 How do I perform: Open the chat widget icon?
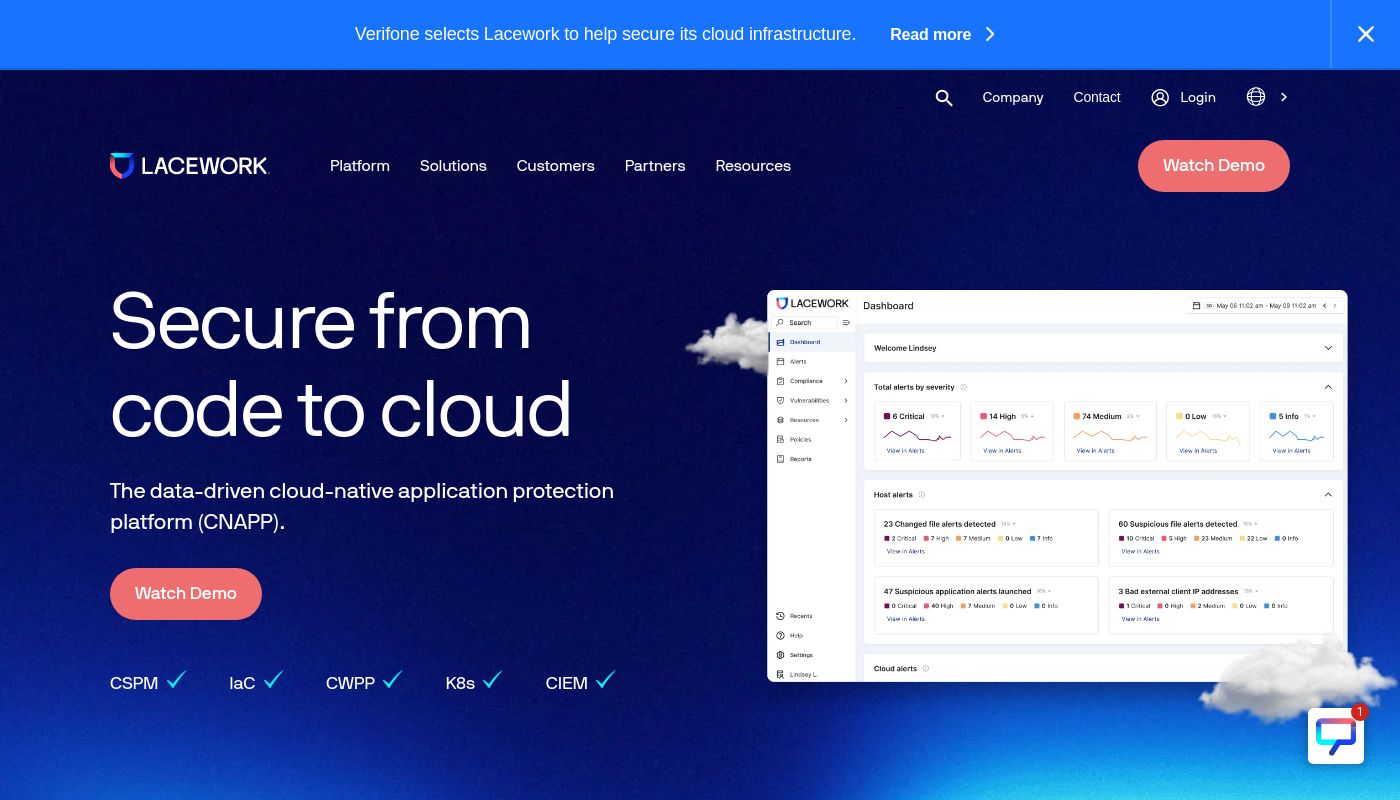pyautogui.click(x=1336, y=736)
